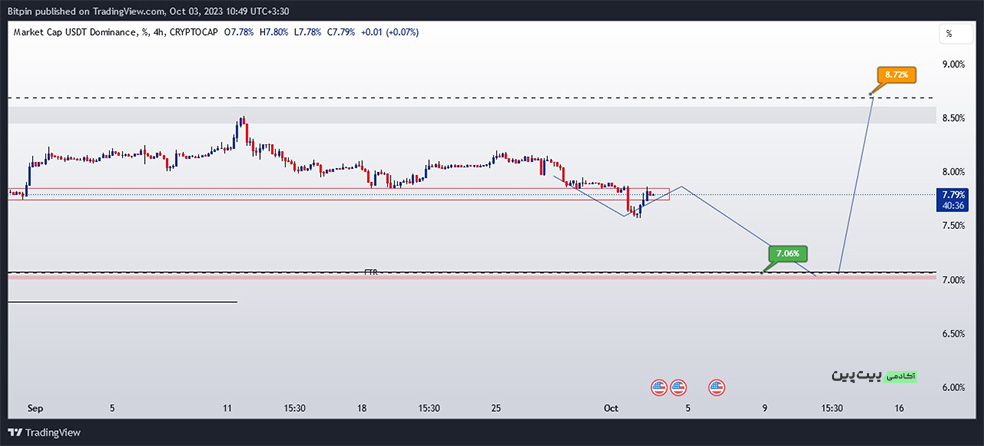Click the 9 date label on time axis

point(765,408)
